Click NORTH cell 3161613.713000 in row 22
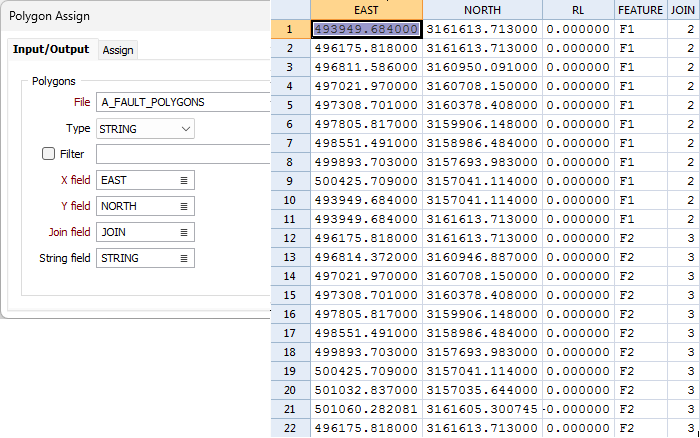 [483, 428]
